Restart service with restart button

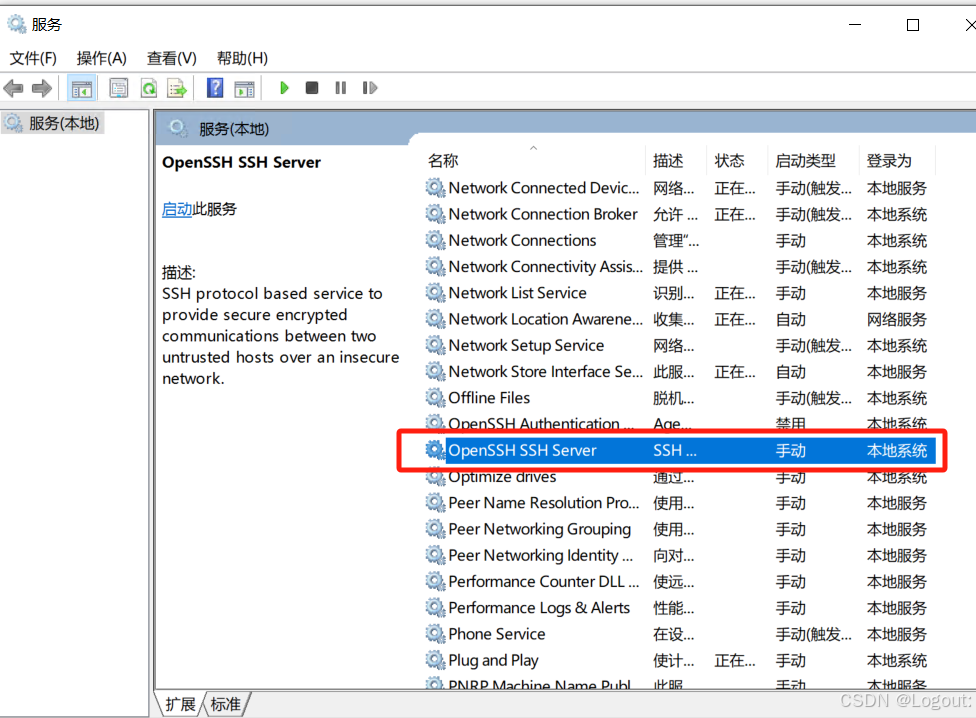coord(370,88)
